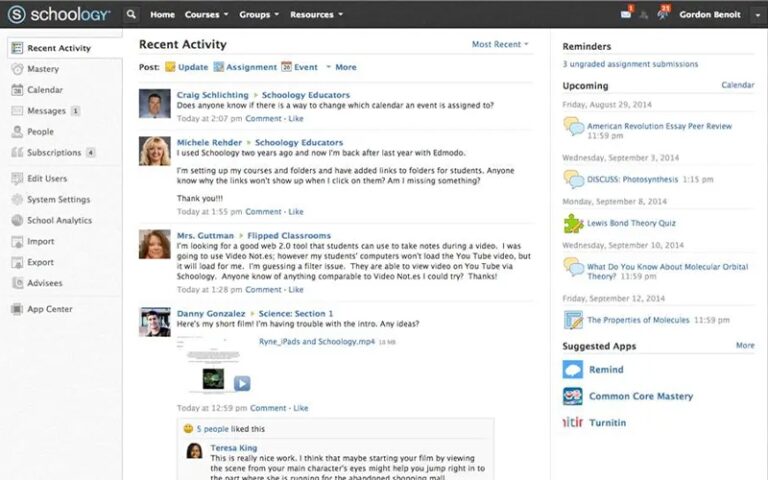Screen dimensions: 768x480
Task: Click the Import sidebar icon
Action: pyautogui.click(x=17, y=241)
